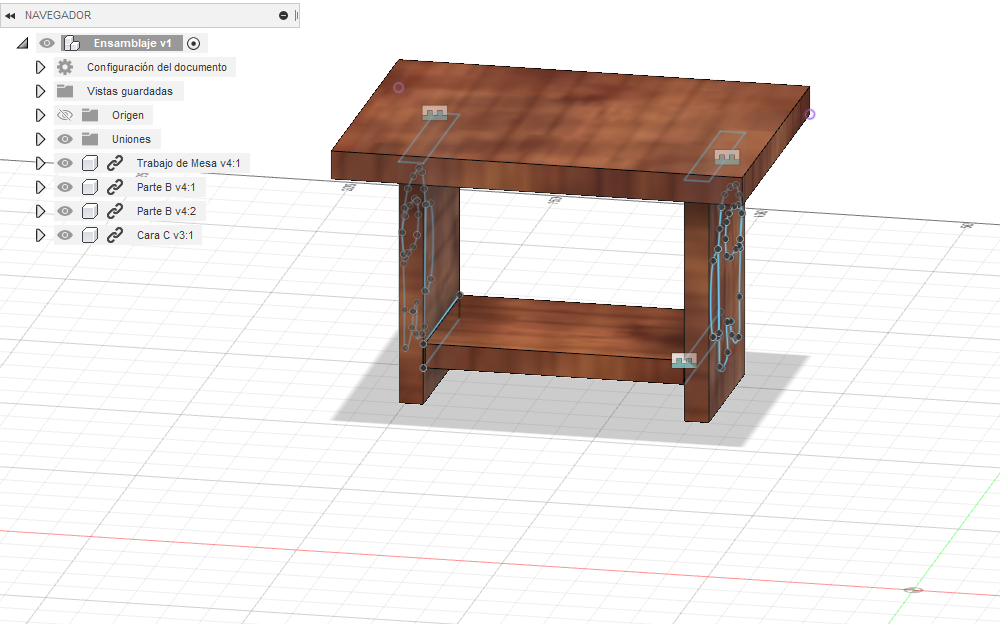Hide Parte B v4:2 component

65,211
